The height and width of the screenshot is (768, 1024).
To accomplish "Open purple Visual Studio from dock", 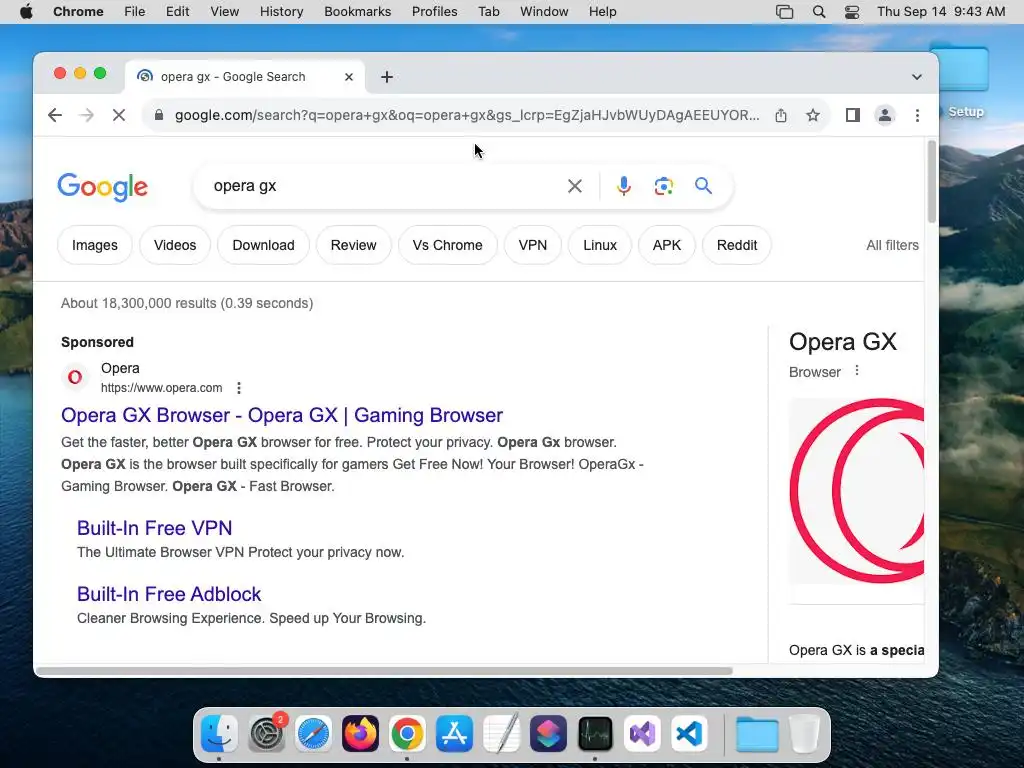I will point(643,733).
